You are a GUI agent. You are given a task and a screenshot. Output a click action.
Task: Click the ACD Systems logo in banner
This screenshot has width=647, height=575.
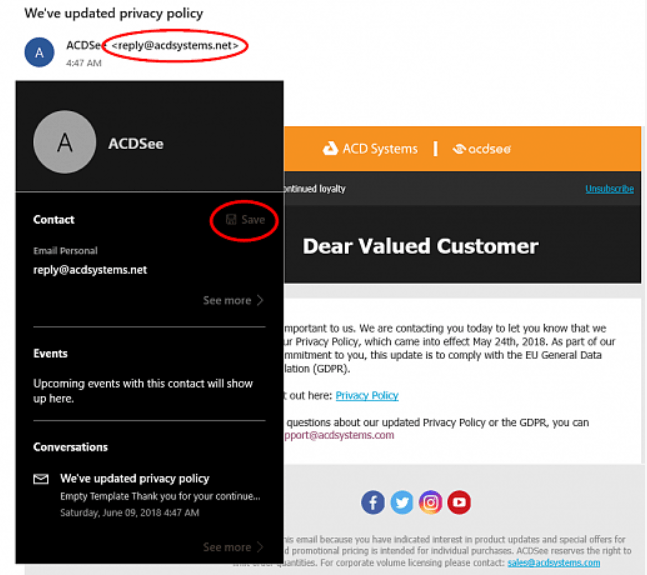[370, 148]
